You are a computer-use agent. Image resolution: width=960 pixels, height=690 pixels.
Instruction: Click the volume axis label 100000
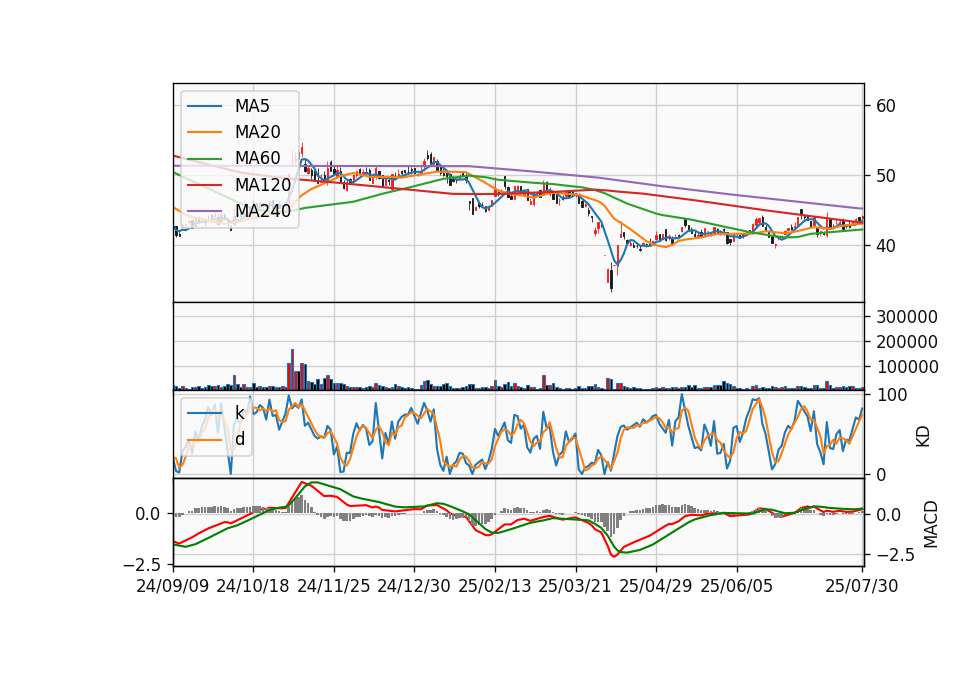pos(907,367)
